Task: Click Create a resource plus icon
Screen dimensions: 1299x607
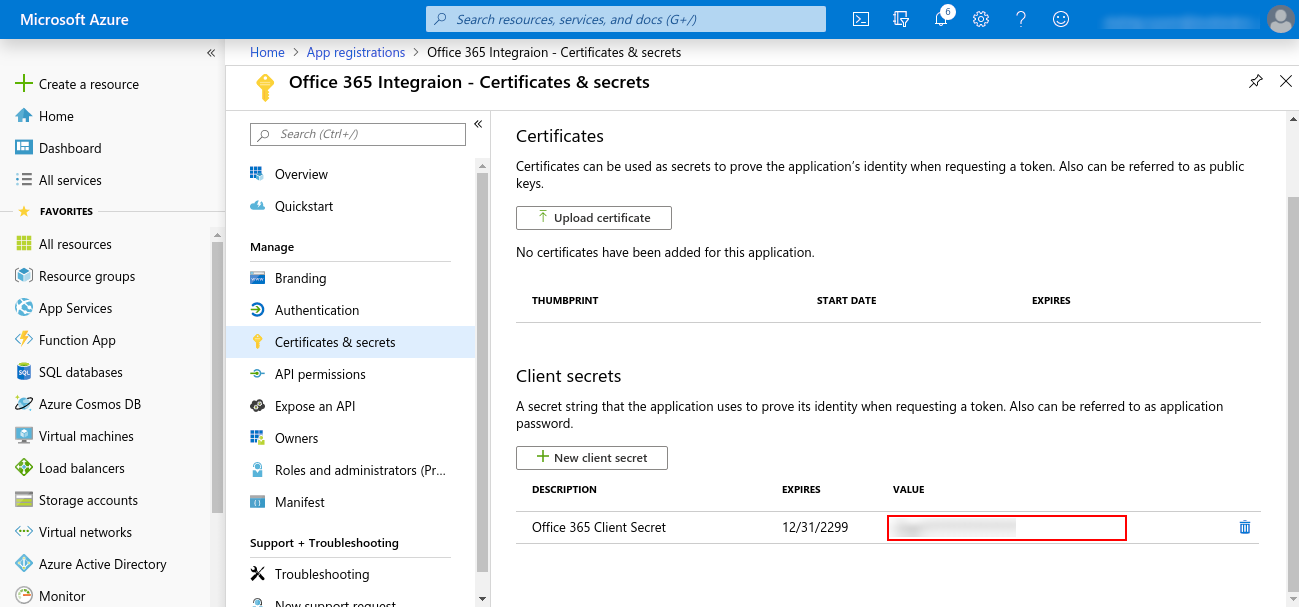Action: click(24, 84)
